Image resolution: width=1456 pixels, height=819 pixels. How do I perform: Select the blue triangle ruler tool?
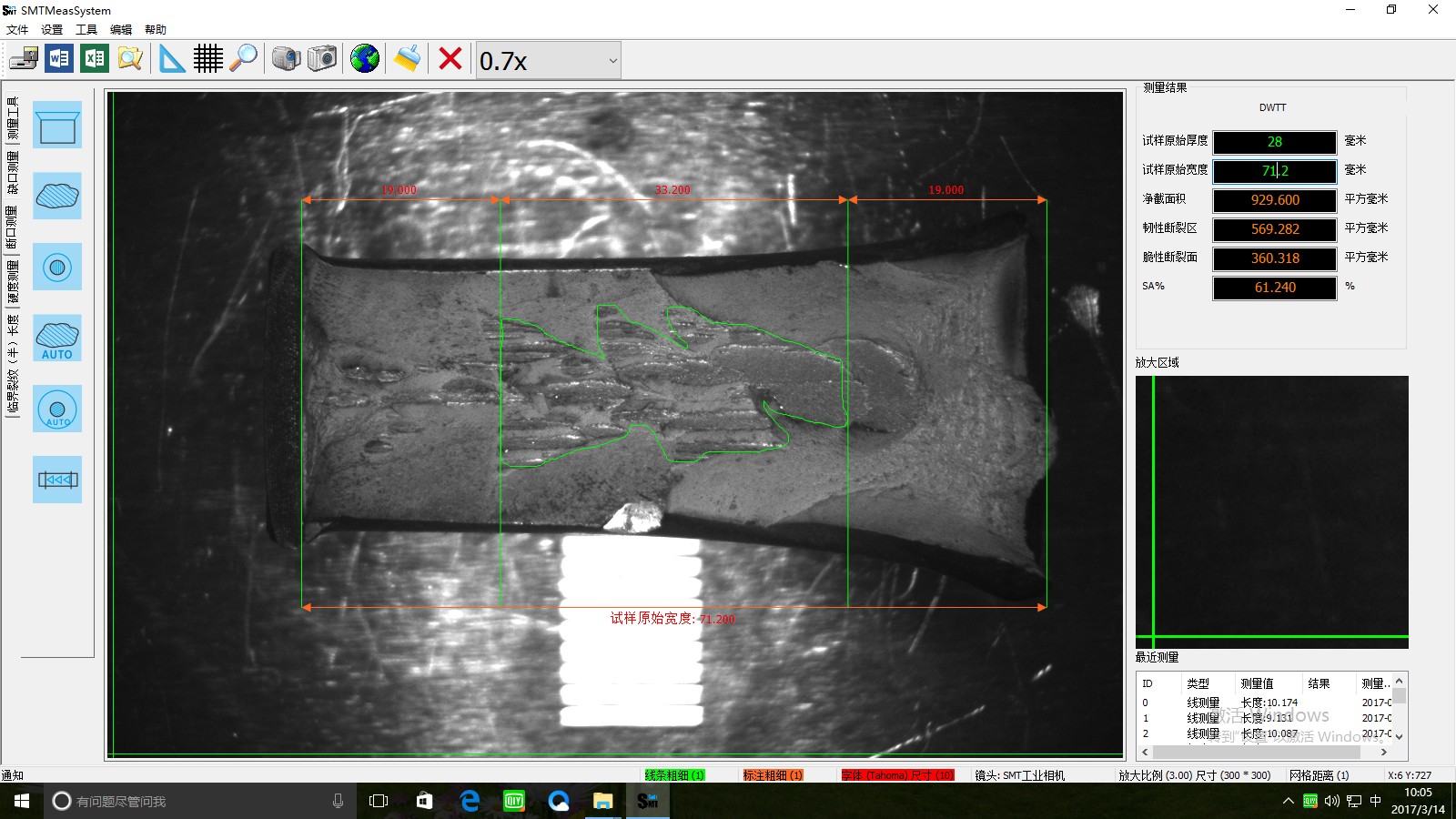point(171,59)
